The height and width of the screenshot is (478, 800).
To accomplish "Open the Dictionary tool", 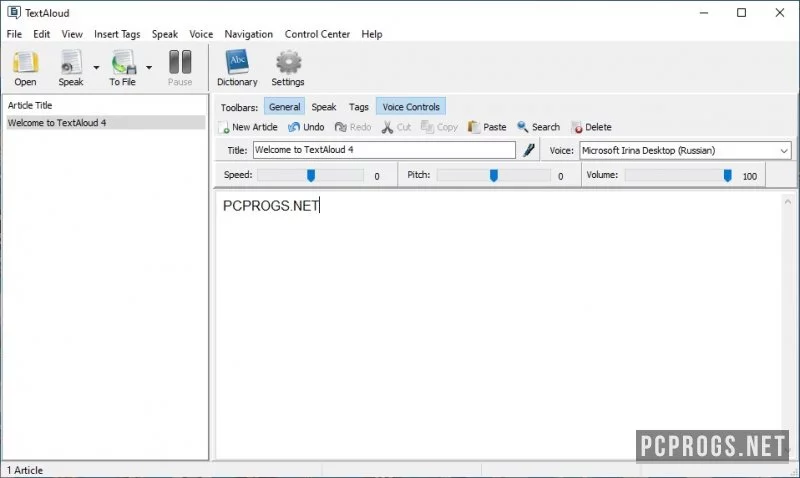I will [237, 68].
